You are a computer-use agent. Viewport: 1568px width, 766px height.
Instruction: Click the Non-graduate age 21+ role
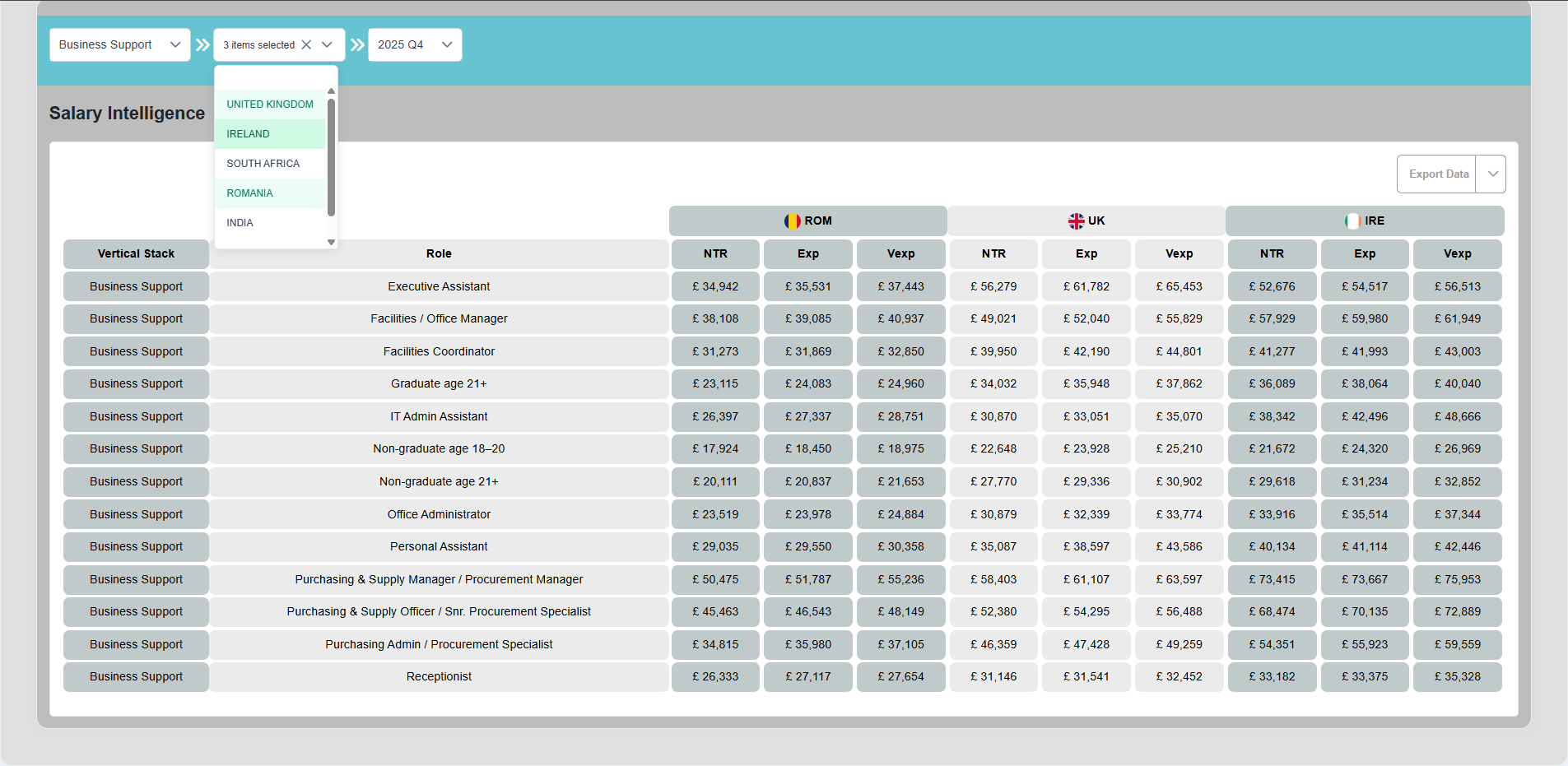pyautogui.click(x=439, y=482)
